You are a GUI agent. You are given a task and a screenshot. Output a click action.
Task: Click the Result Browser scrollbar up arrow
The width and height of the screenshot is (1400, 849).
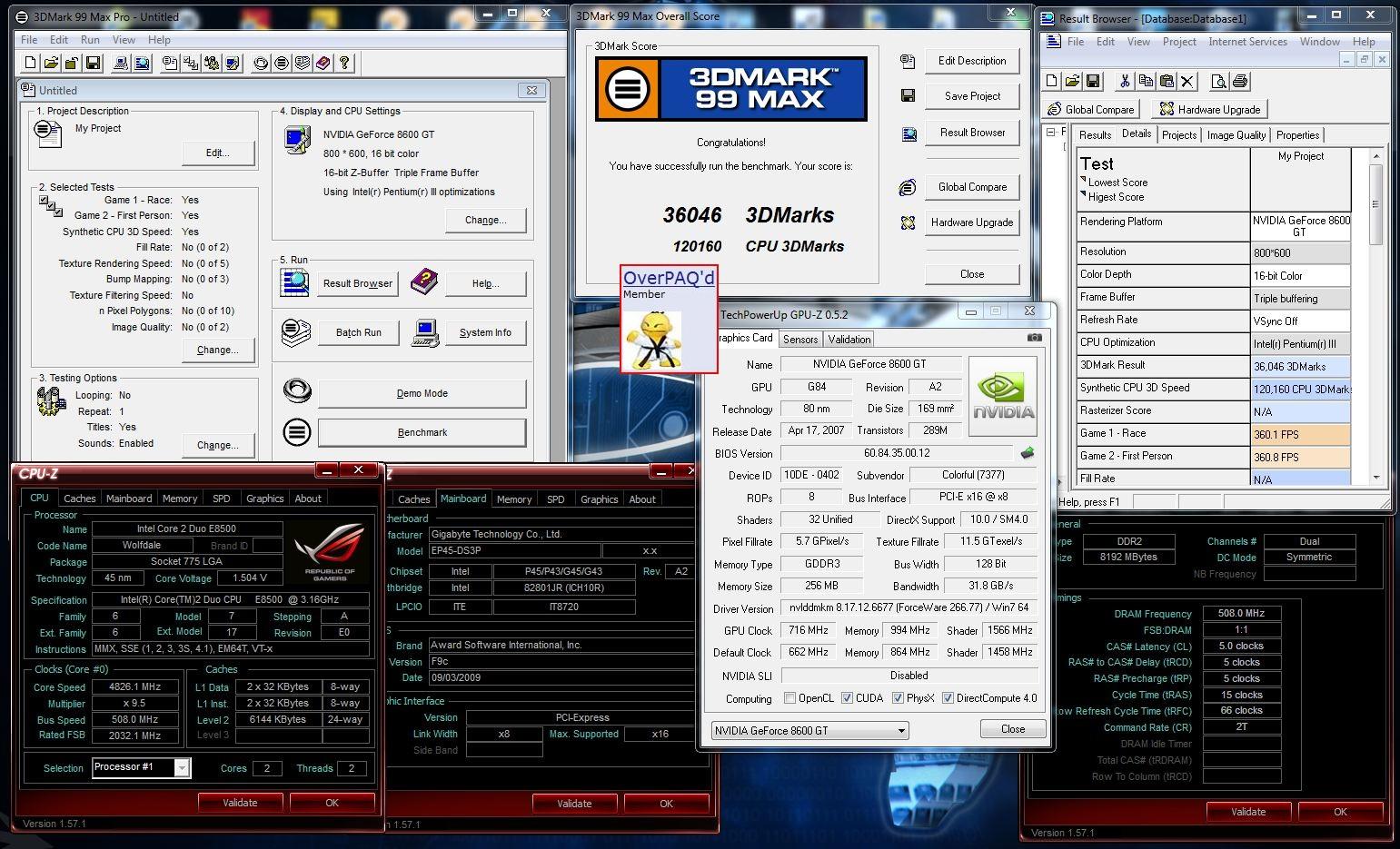tap(1376, 156)
